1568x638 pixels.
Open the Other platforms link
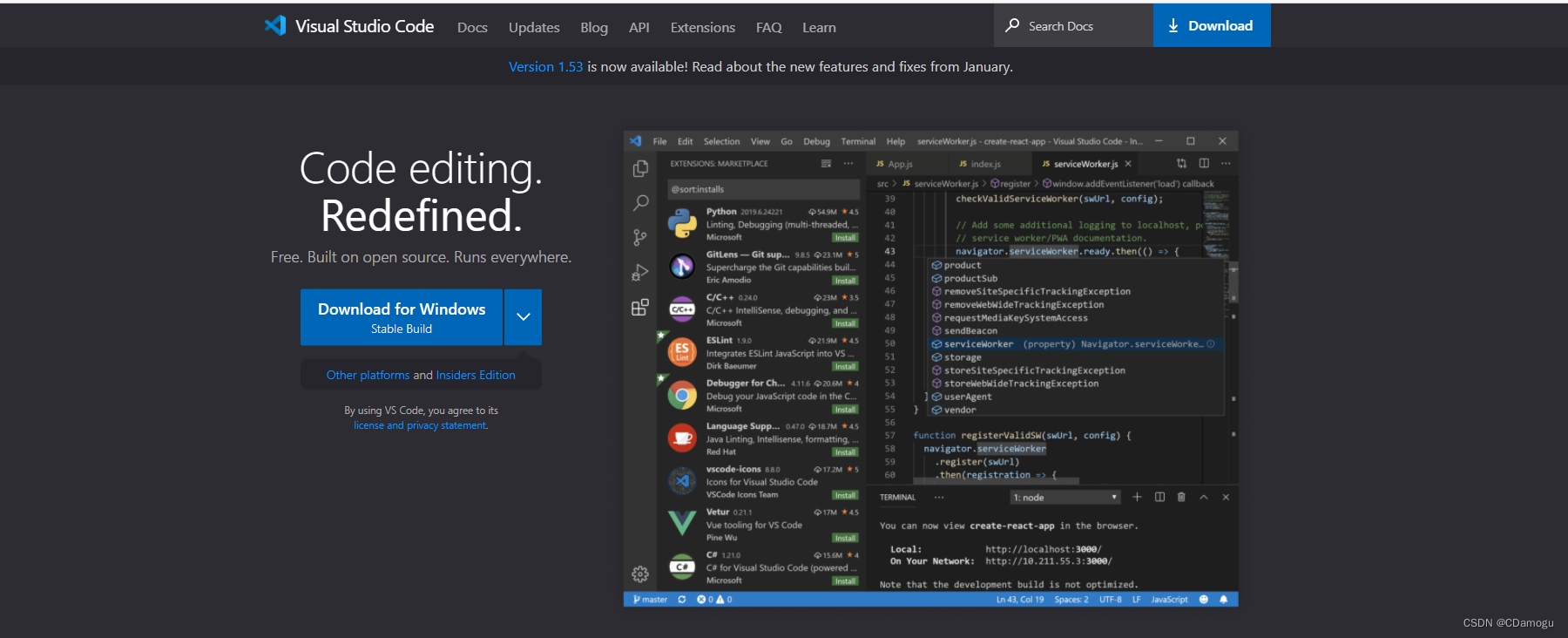pyautogui.click(x=368, y=375)
